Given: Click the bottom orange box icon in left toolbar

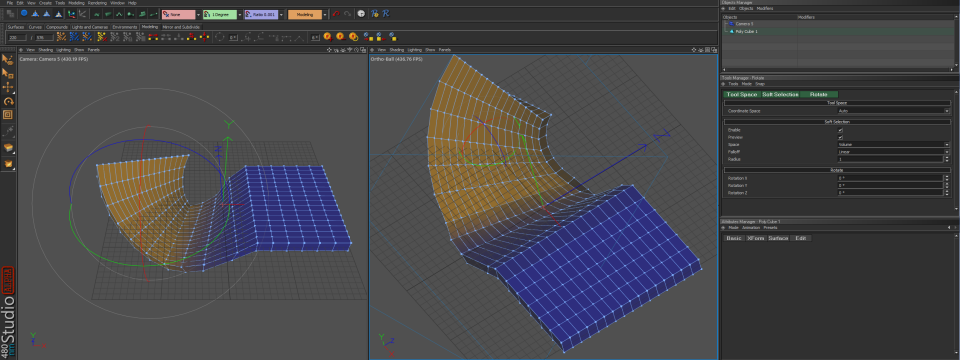Looking at the screenshot, I should pos(9,163).
